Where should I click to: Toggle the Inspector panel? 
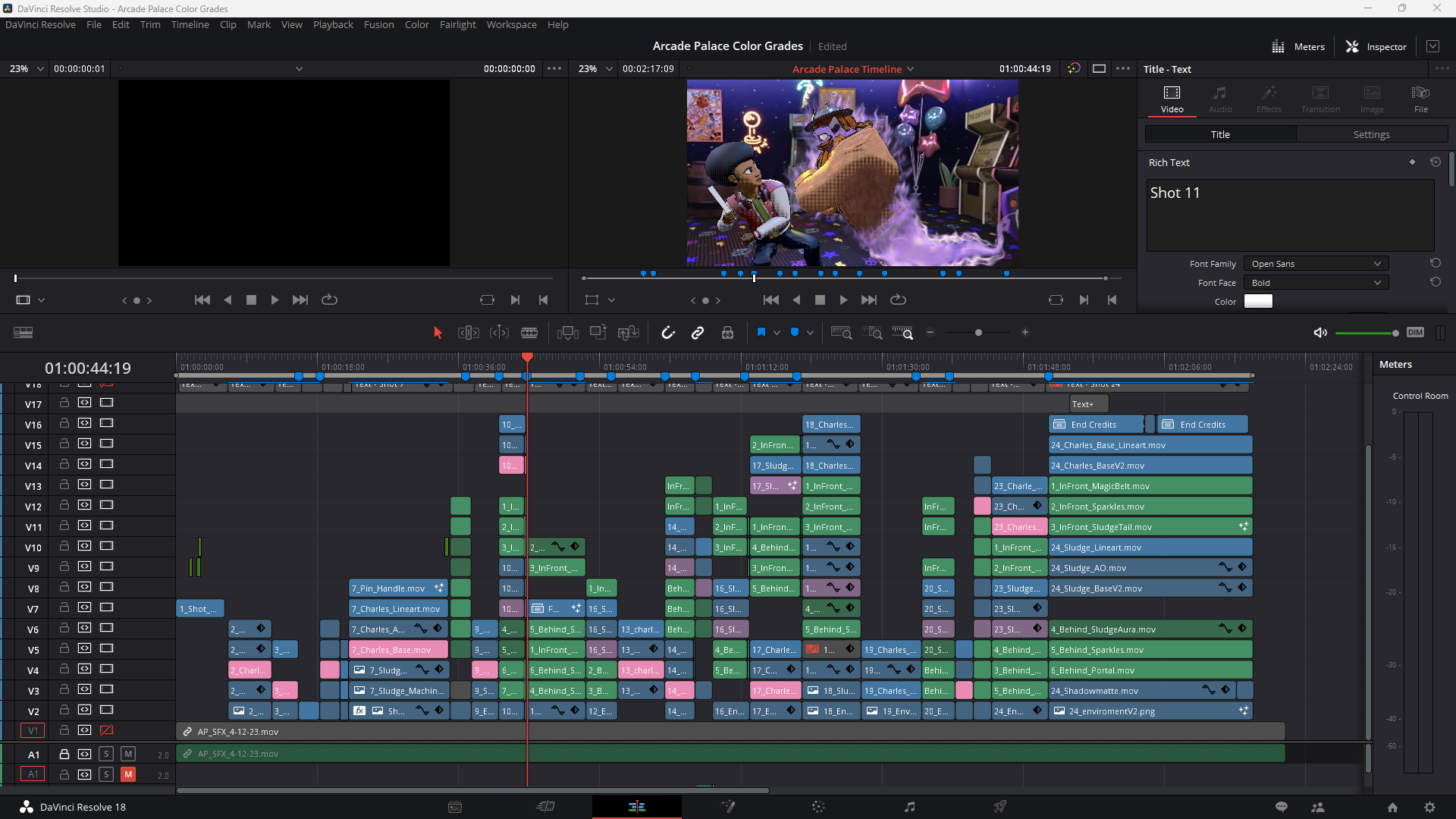click(1376, 47)
